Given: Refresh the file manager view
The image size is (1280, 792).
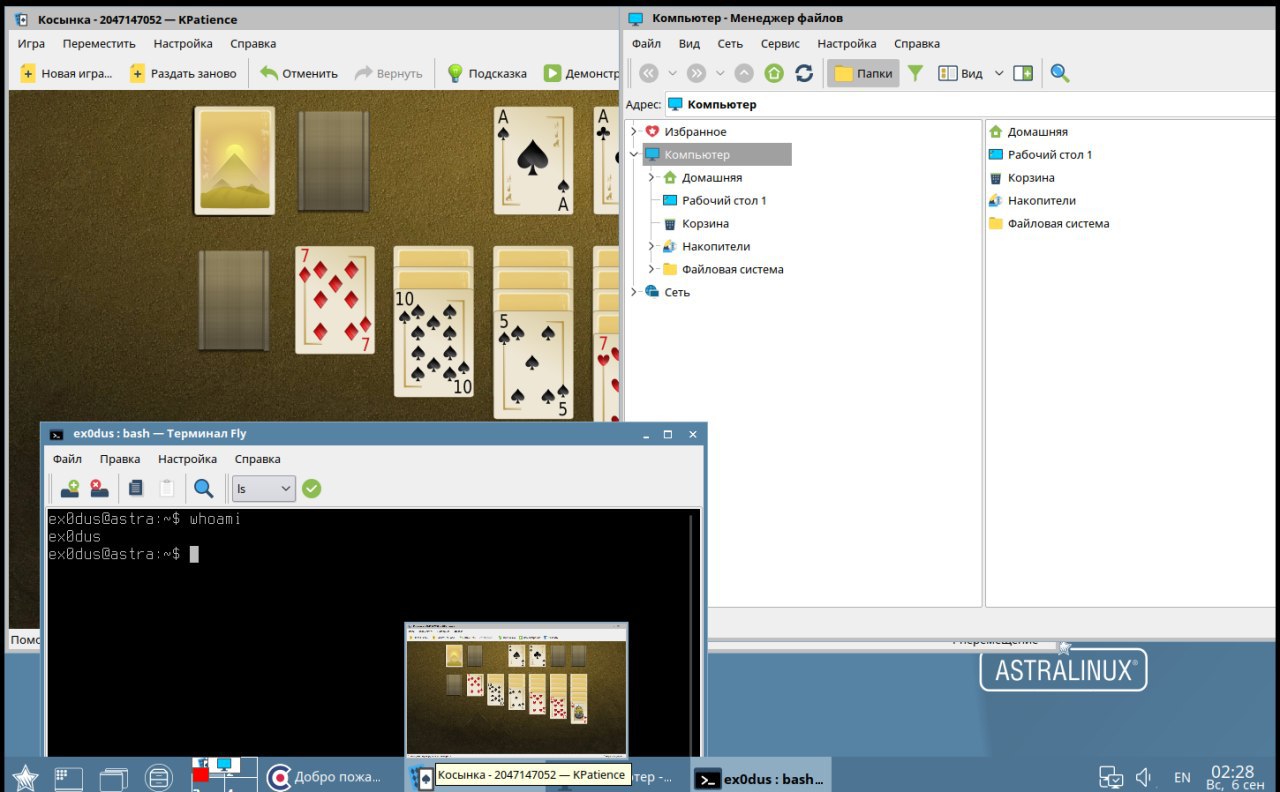Looking at the screenshot, I should pos(804,73).
